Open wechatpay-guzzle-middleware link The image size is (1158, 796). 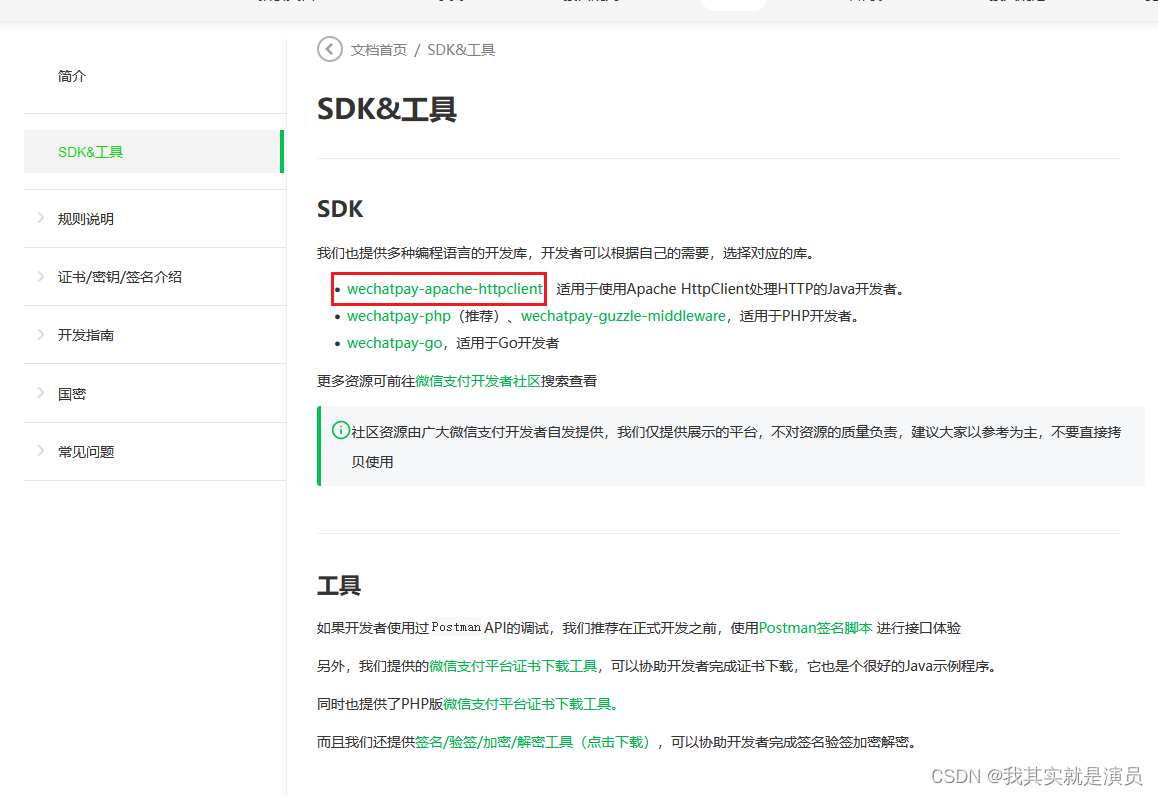(623, 316)
